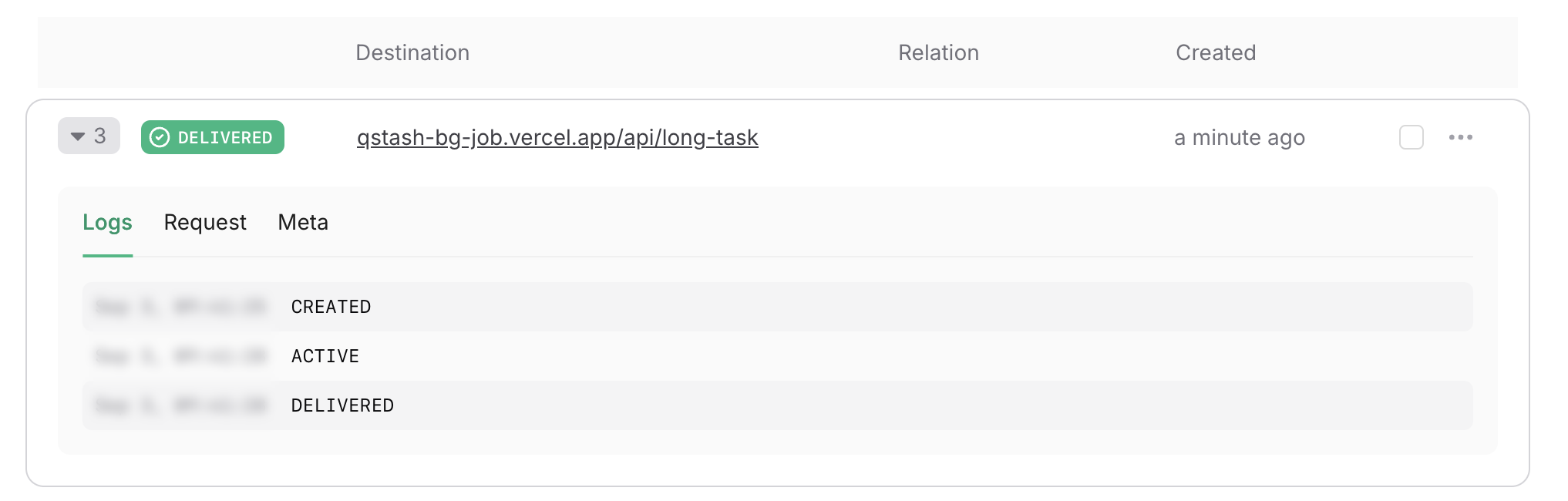Click the blurred timestamp of ACTIVE log
This screenshot has height=501, width=1568.
click(x=180, y=356)
